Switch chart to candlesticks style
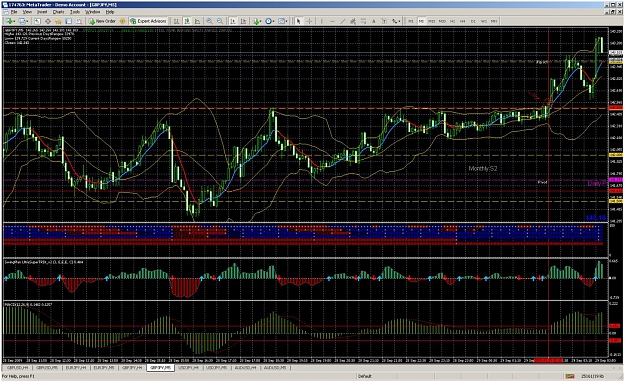 pyautogui.click(x=187, y=21)
